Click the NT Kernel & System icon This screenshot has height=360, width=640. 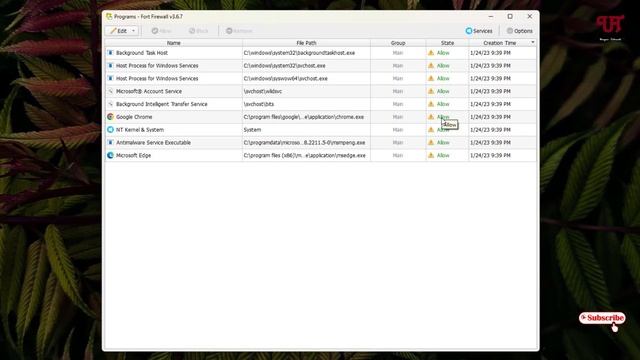(x=110, y=129)
